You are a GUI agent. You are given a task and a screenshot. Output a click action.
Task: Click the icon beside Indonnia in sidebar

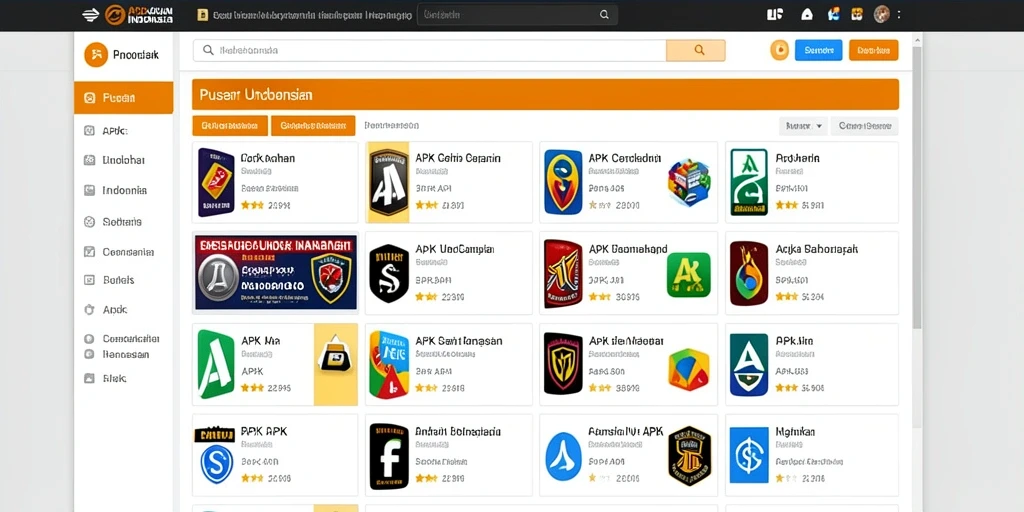(x=89, y=191)
